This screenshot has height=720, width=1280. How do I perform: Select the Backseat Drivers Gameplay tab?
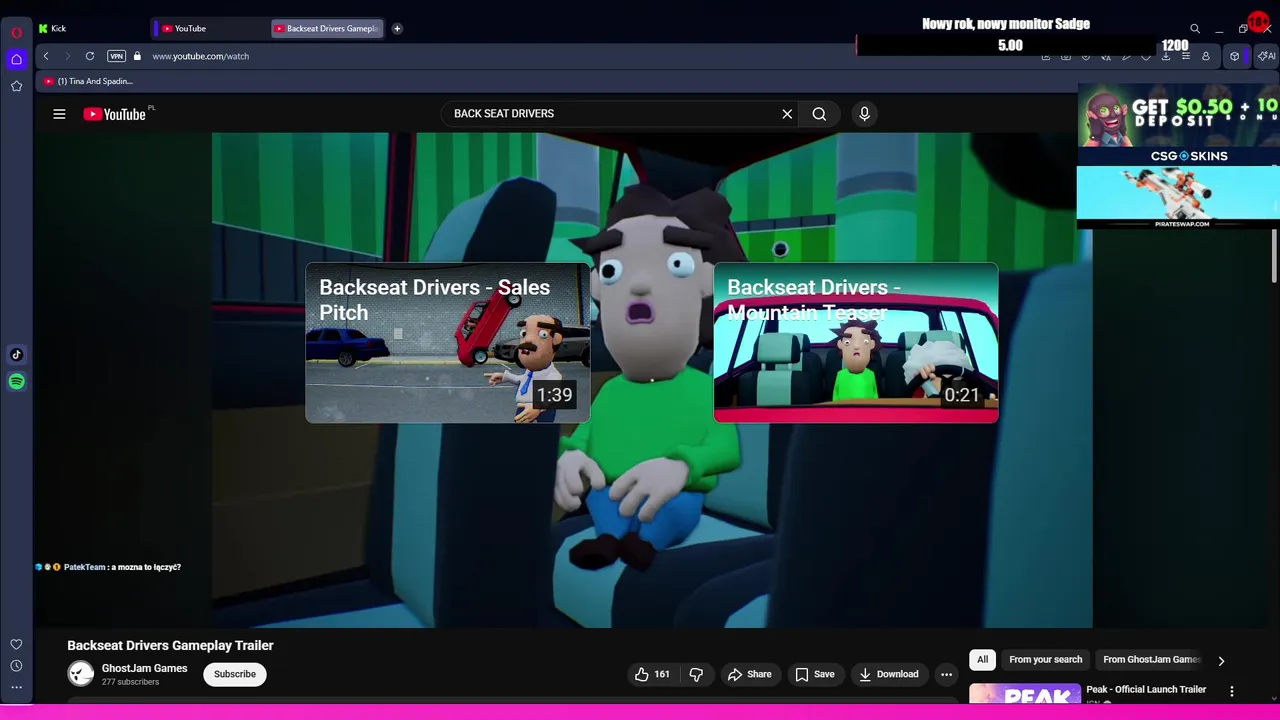pyautogui.click(x=326, y=28)
